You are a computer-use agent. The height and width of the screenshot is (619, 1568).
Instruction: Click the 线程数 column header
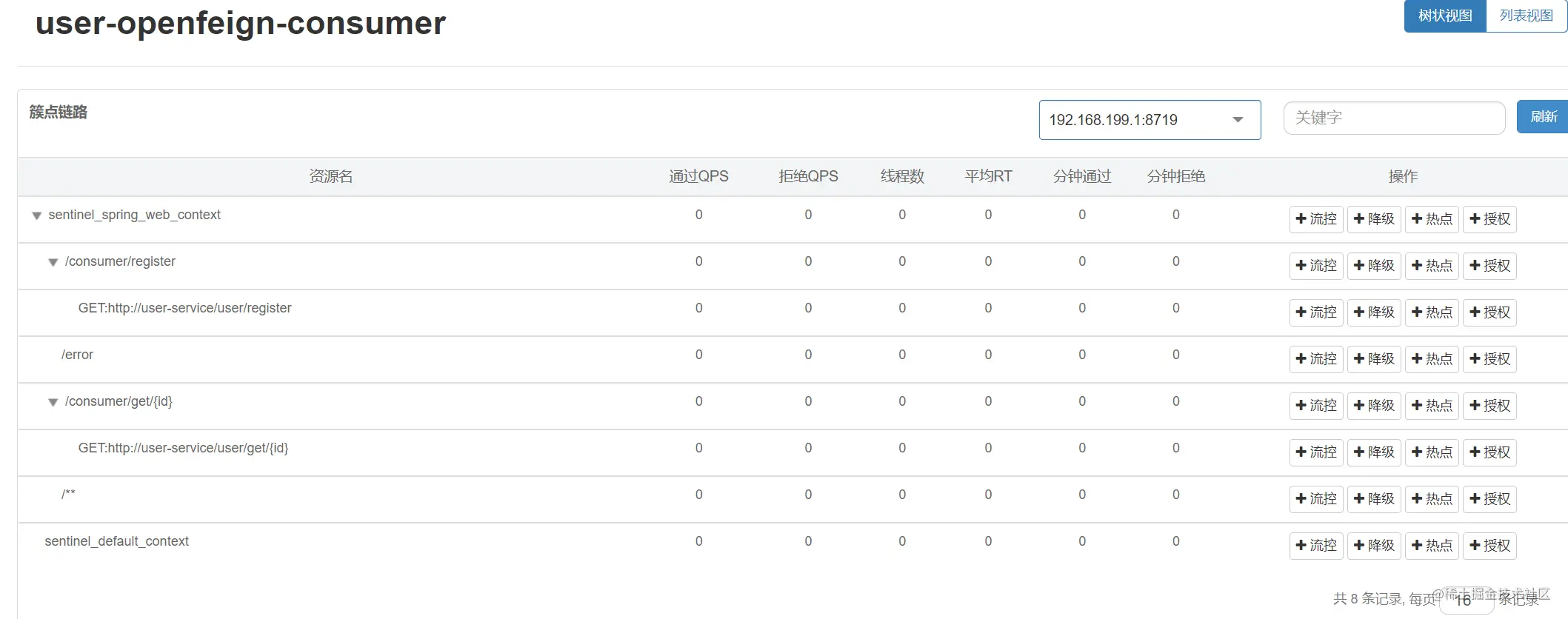902,176
